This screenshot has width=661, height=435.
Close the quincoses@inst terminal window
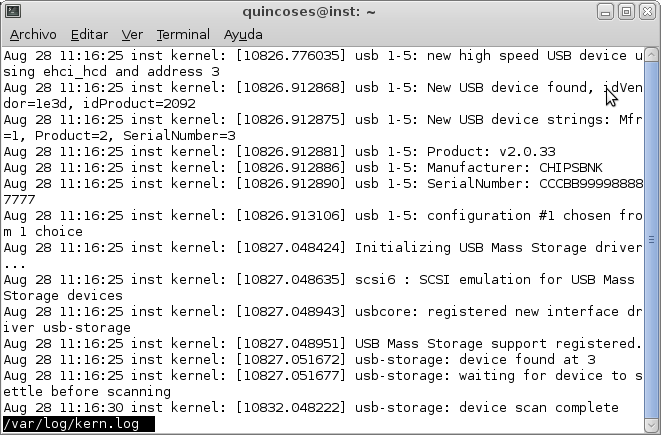click(x=646, y=12)
